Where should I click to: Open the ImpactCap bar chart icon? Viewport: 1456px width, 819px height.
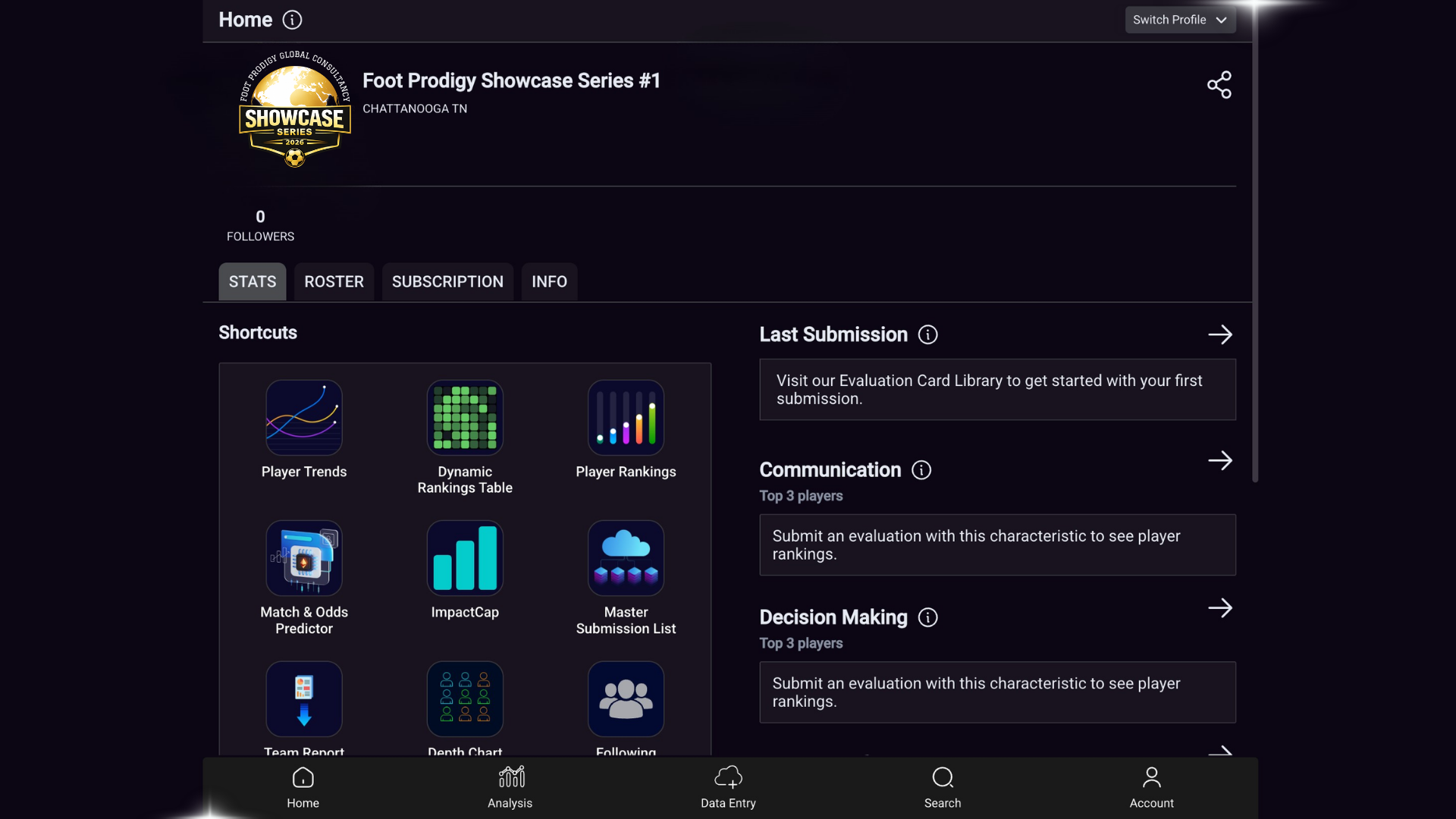465,559
